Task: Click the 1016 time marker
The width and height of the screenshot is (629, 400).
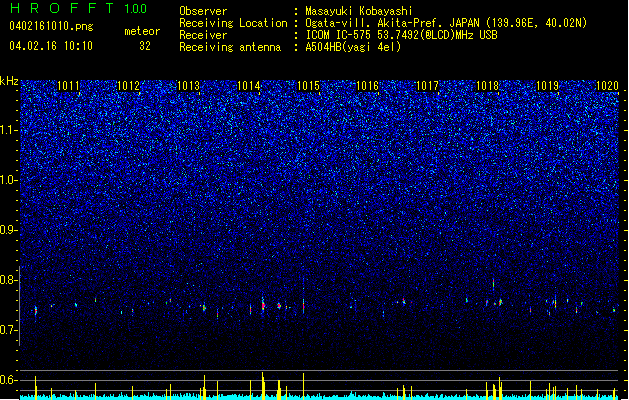Action: [367, 86]
